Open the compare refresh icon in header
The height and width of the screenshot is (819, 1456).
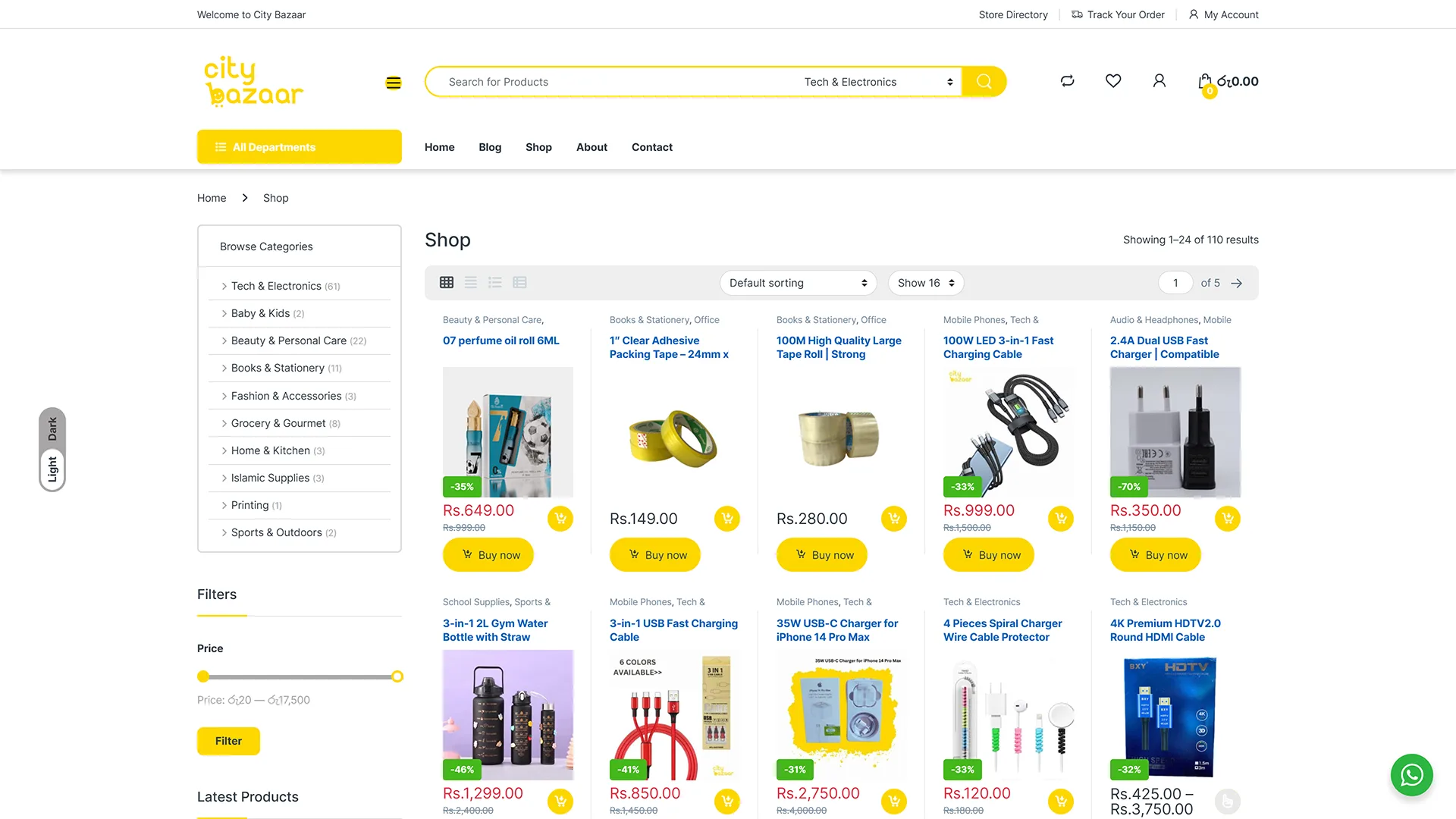coord(1067,81)
